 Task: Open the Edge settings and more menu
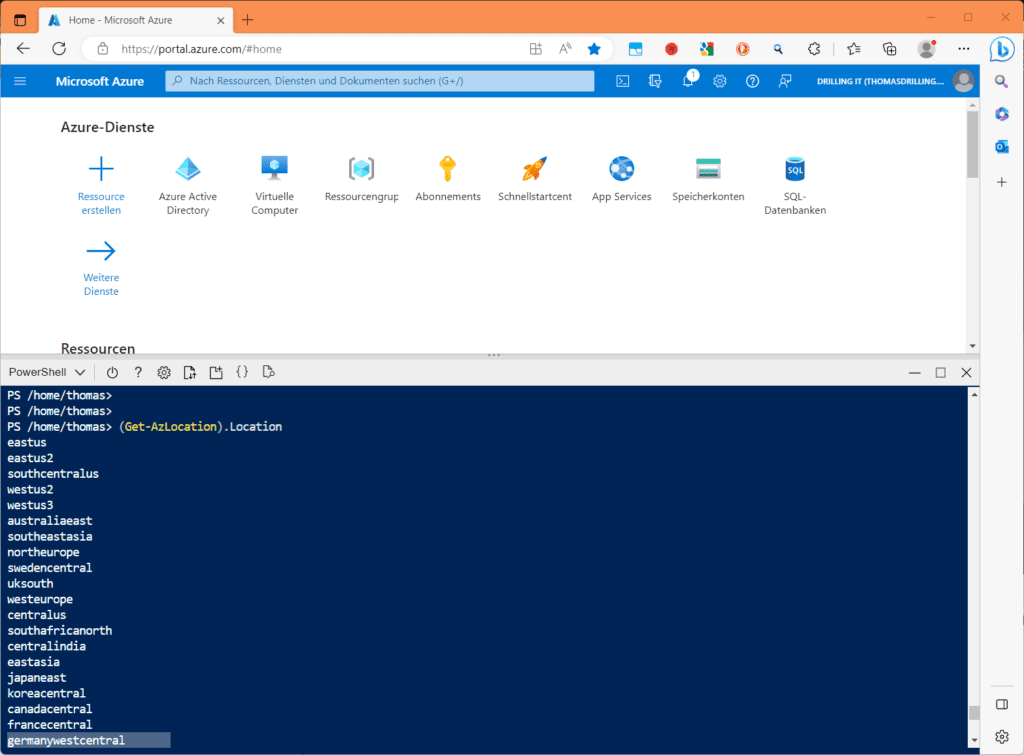point(964,49)
